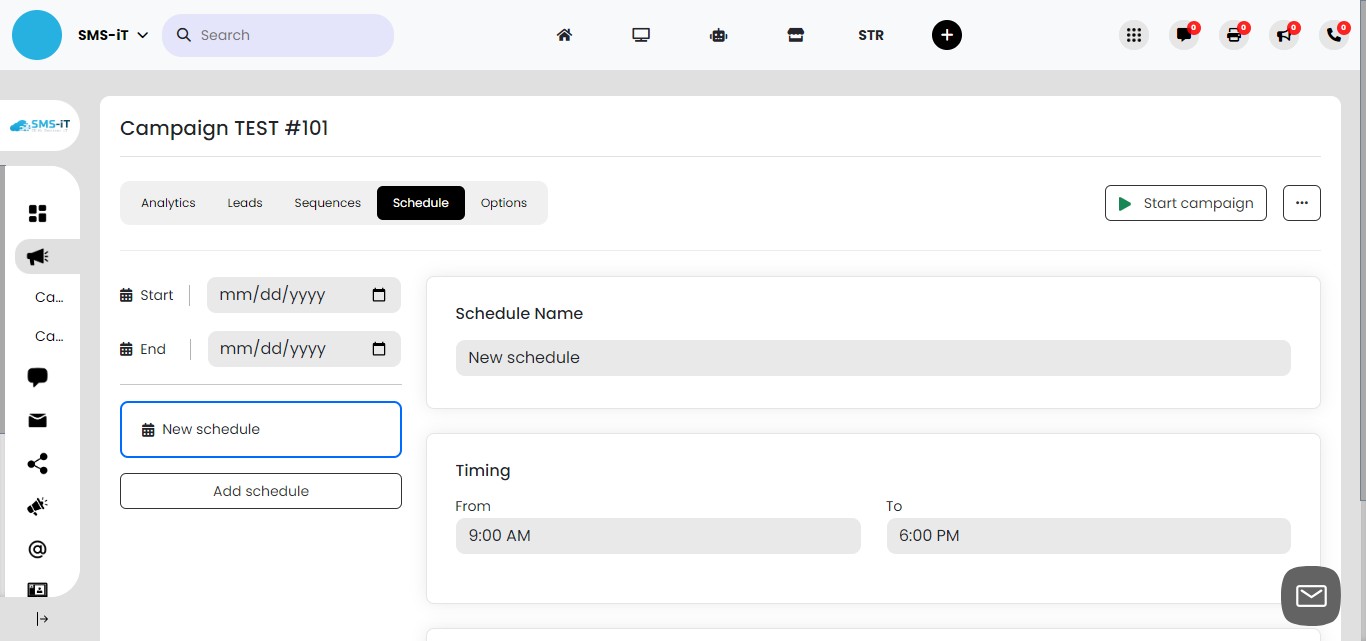
Task: Switch to the Analytics tab
Action: (168, 202)
